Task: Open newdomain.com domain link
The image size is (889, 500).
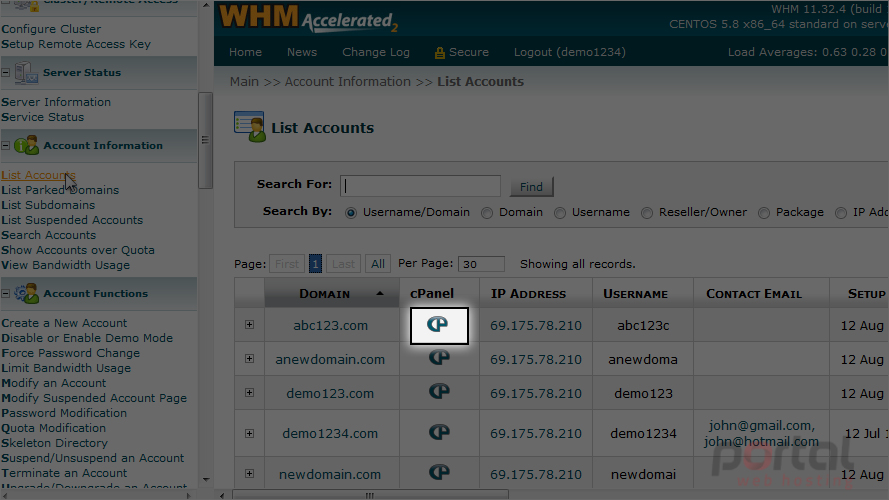Action: pos(330,474)
